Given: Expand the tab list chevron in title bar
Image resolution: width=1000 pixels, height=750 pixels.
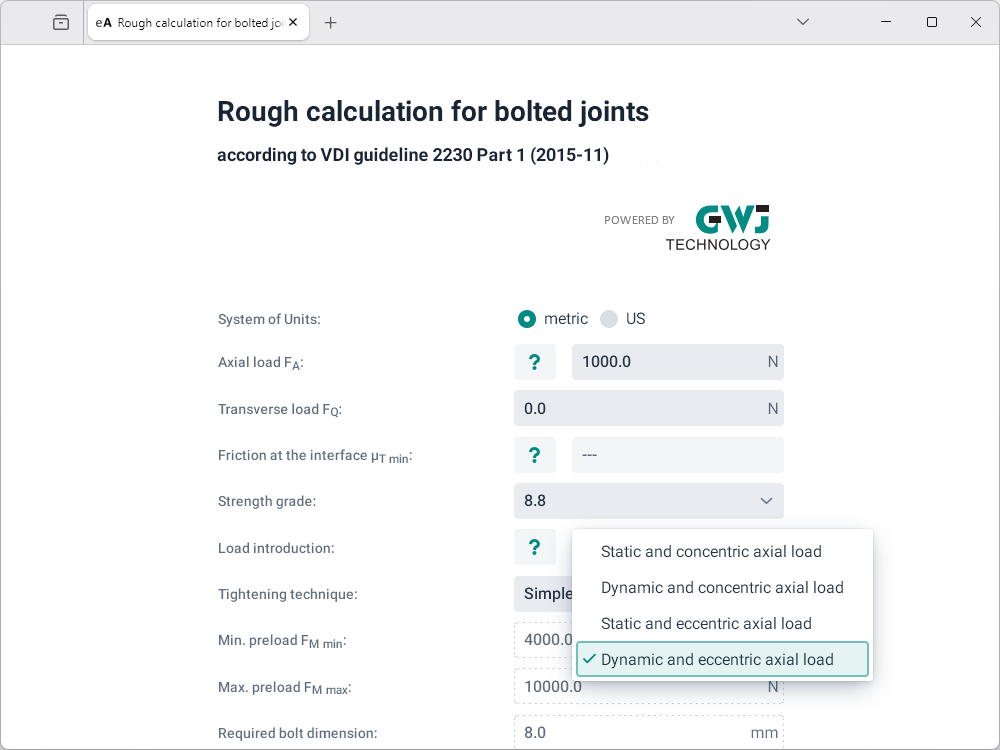Looking at the screenshot, I should pyautogui.click(x=802, y=22).
